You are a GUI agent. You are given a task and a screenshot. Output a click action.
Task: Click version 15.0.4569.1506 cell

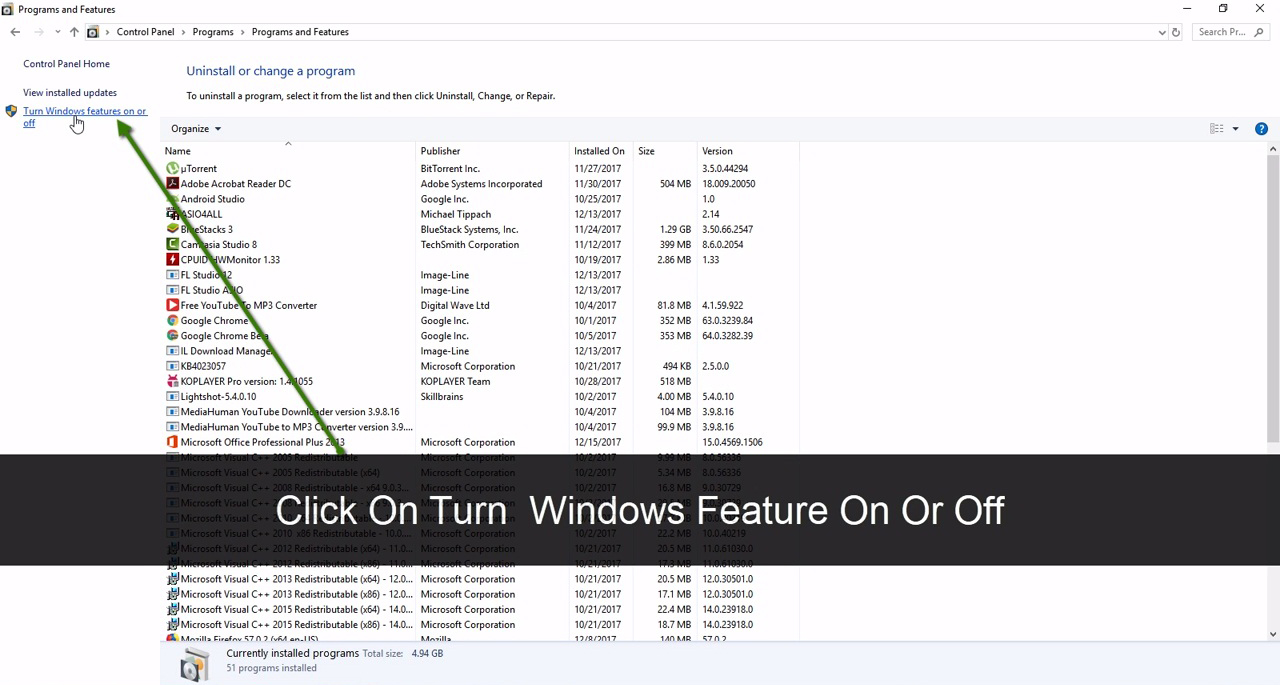coord(732,443)
